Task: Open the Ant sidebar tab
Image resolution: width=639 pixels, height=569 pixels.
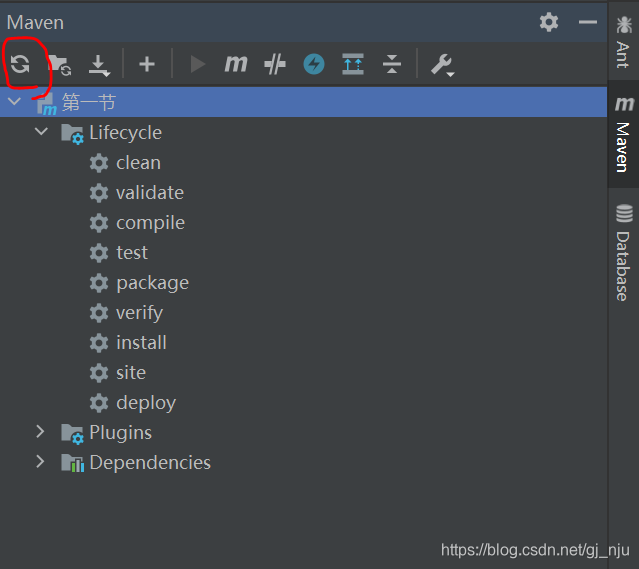Action: click(624, 42)
